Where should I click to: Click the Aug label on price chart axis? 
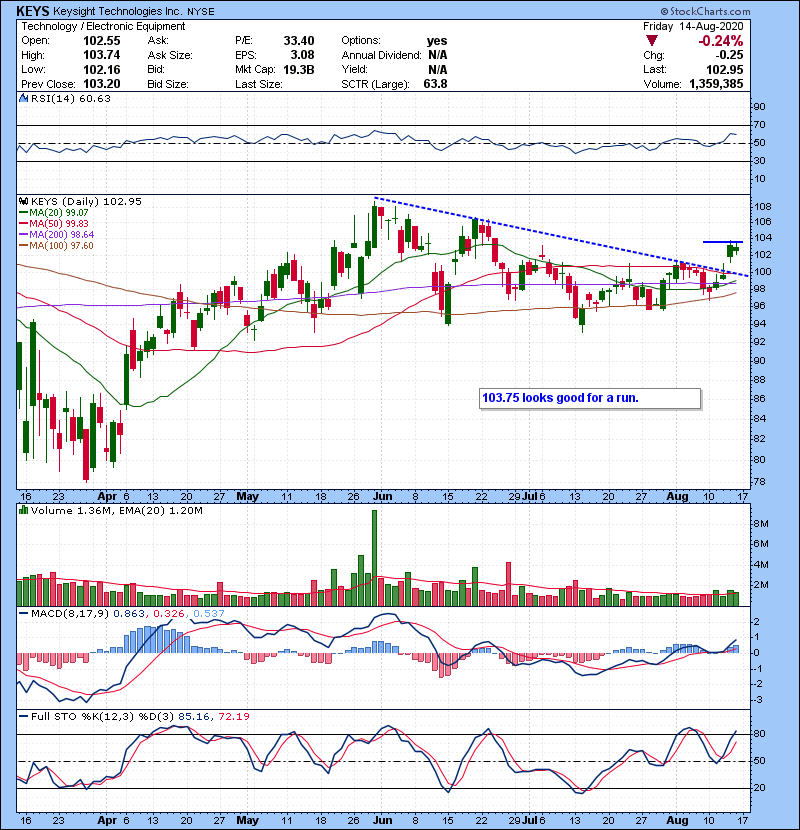[677, 497]
